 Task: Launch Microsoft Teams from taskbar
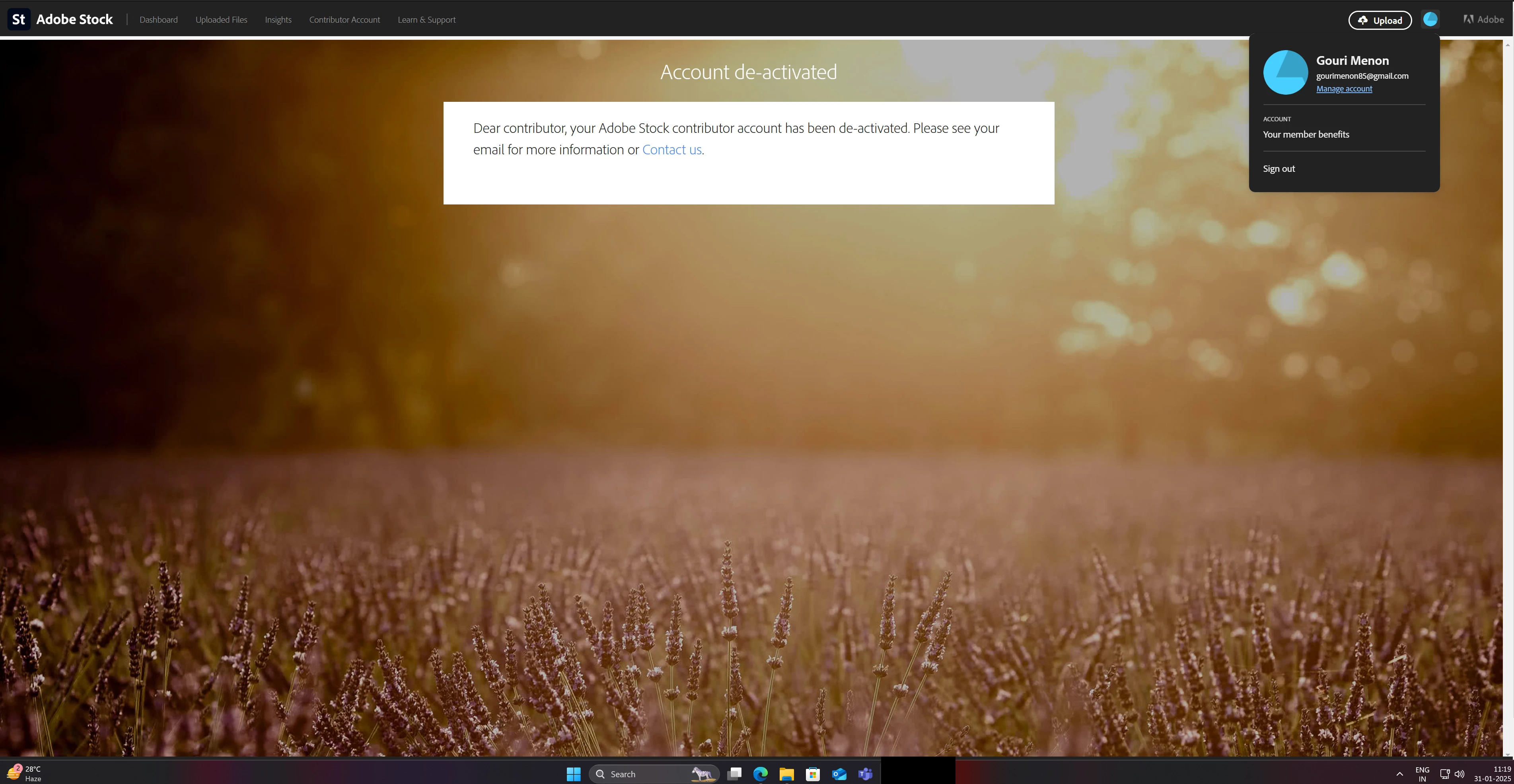(865, 774)
